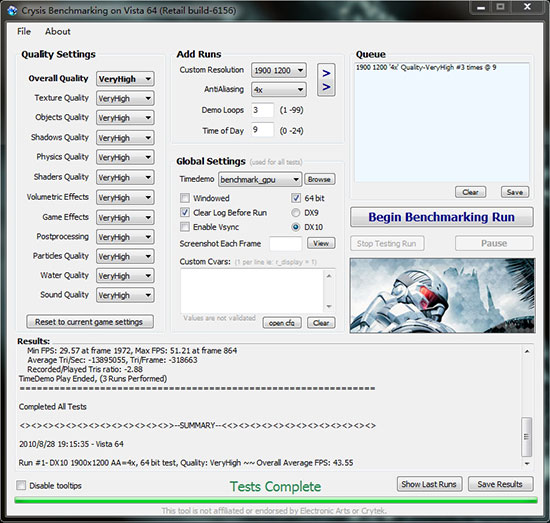Expand the Overall Quality dropdown
The width and height of the screenshot is (550, 523).
125,79
